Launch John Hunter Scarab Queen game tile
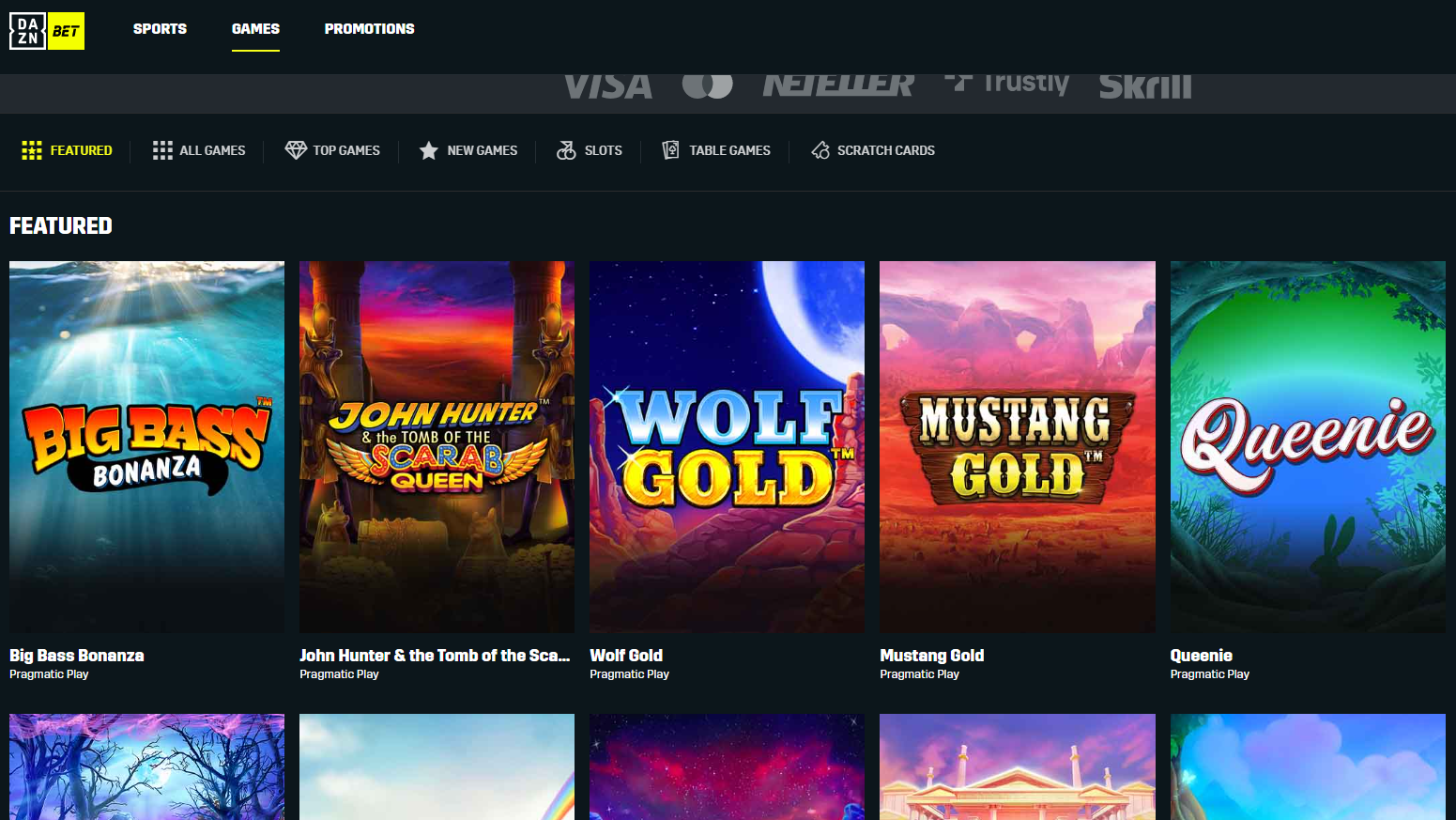Image resolution: width=1456 pixels, height=820 pixels. [x=437, y=445]
